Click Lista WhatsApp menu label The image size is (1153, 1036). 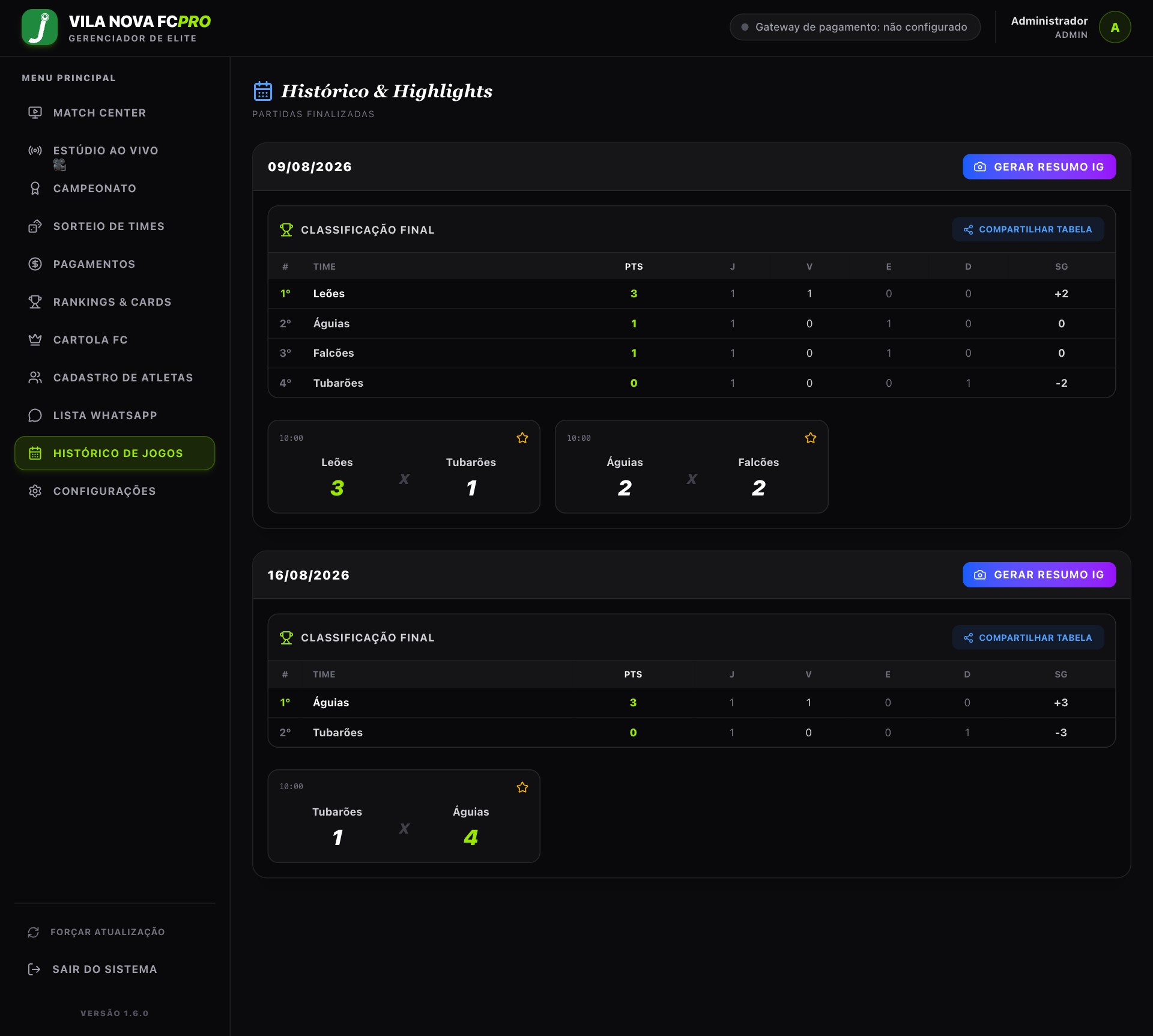105,416
